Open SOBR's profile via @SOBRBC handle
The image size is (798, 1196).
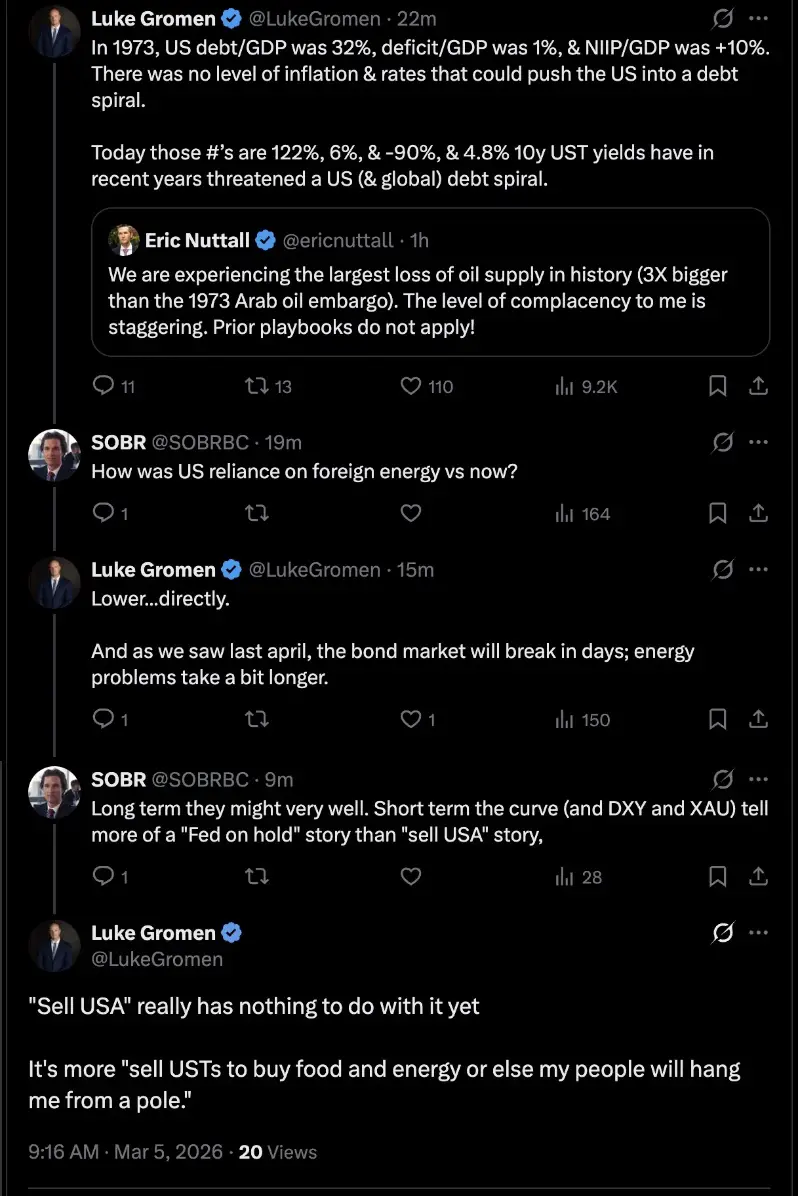coord(200,442)
